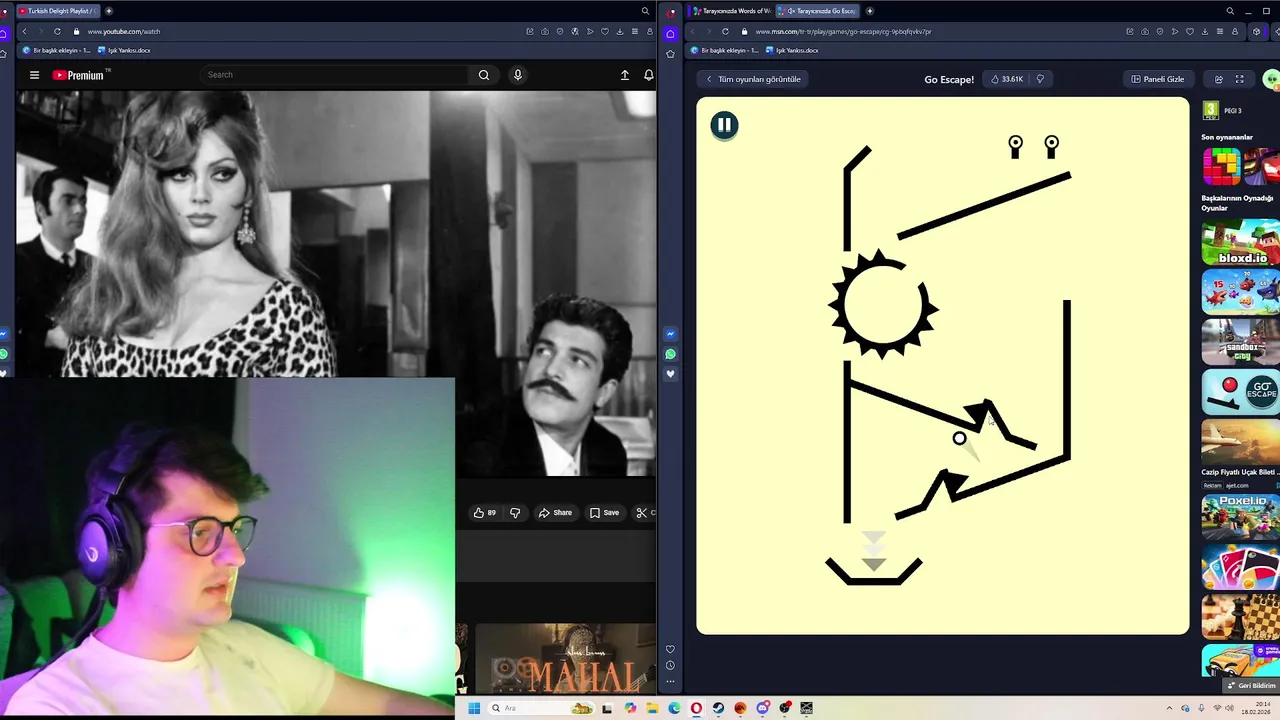This screenshot has width=1280, height=720.
Task: Open YouTube notifications bell
Action: coord(649,75)
